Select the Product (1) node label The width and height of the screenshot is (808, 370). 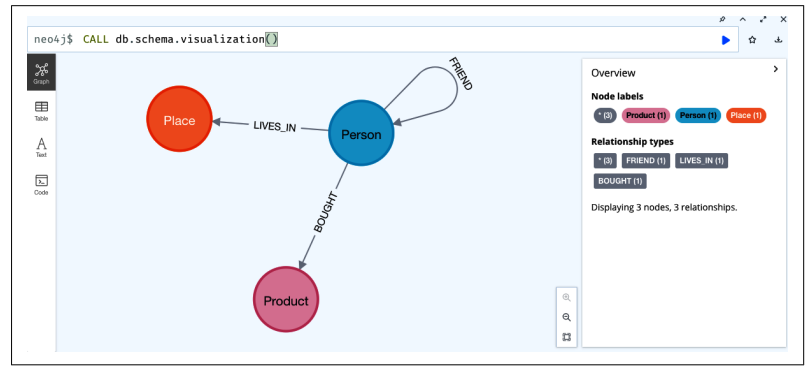click(x=646, y=115)
